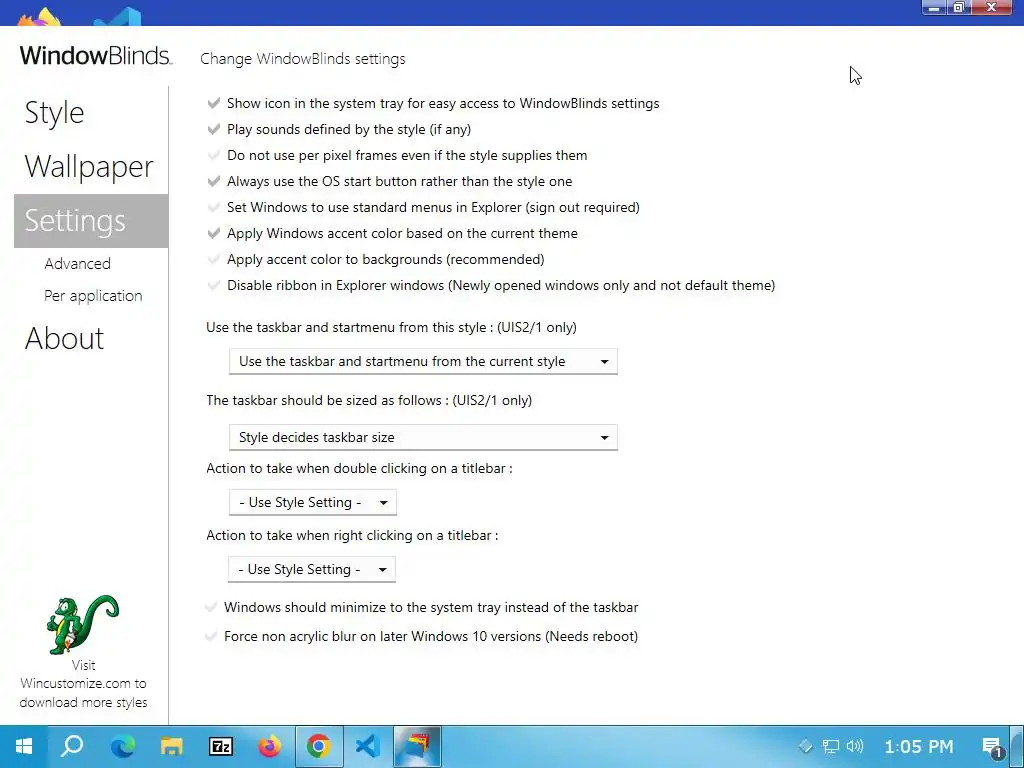Enable Disable ribbon in Explorer windows
Image resolution: width=1024 pixels, height=768 pixels.
tap(214, 286)
